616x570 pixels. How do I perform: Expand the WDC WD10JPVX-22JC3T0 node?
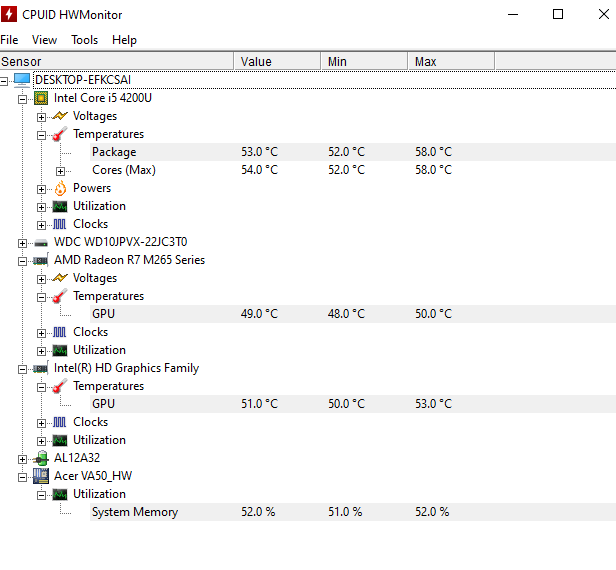pos(22,242)
